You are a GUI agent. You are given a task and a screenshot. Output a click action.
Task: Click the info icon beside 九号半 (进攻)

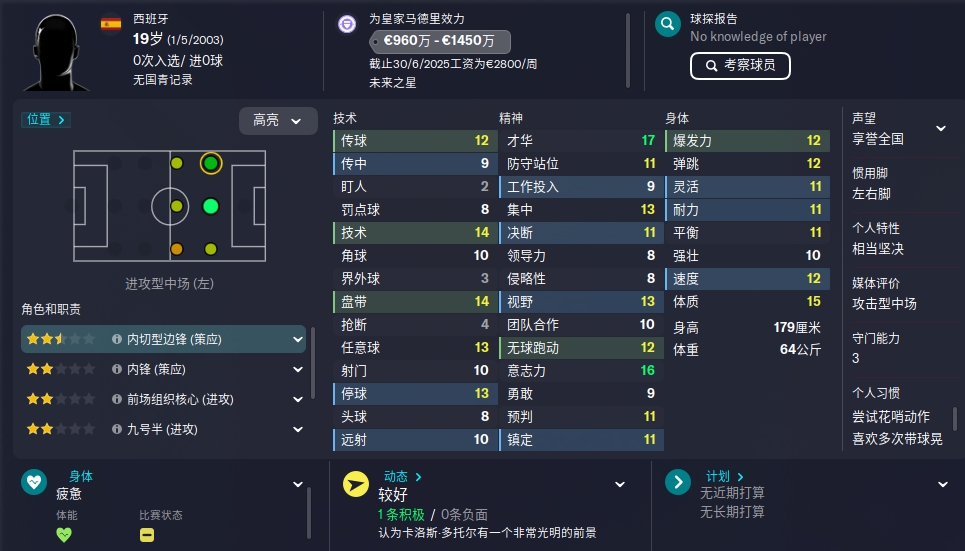tap(117, 429)
